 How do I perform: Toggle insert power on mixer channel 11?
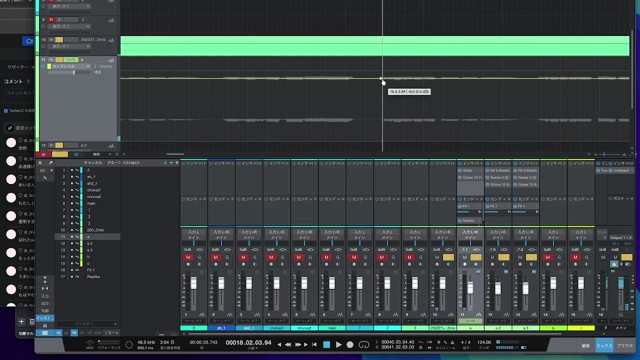pyautogui.click(x=460, y=163)
